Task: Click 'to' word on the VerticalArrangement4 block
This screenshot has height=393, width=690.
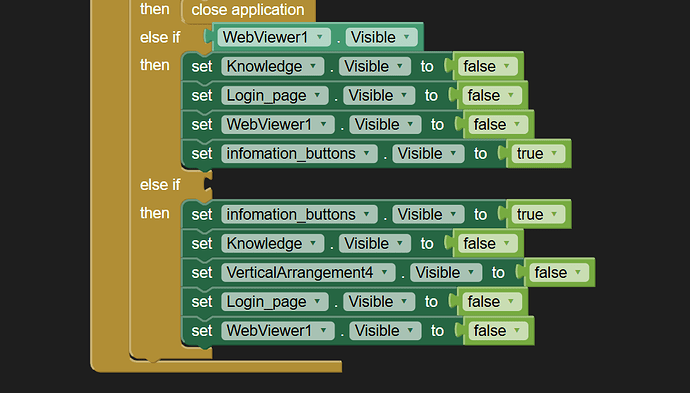Action: (x=498, y=273)
